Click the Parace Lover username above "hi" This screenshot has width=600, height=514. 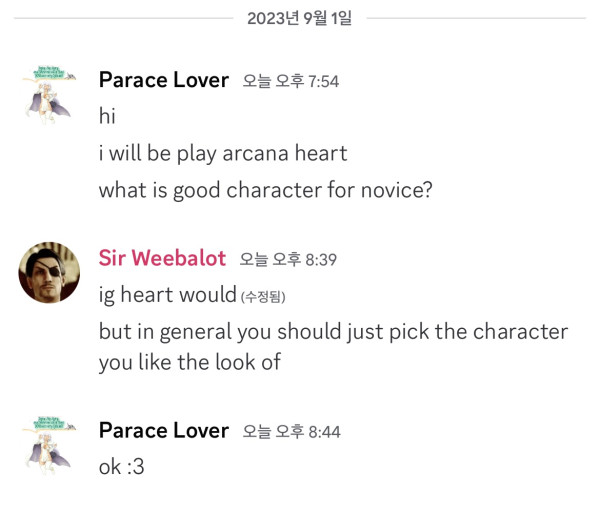pyautogui.click(x=163, y=80)
